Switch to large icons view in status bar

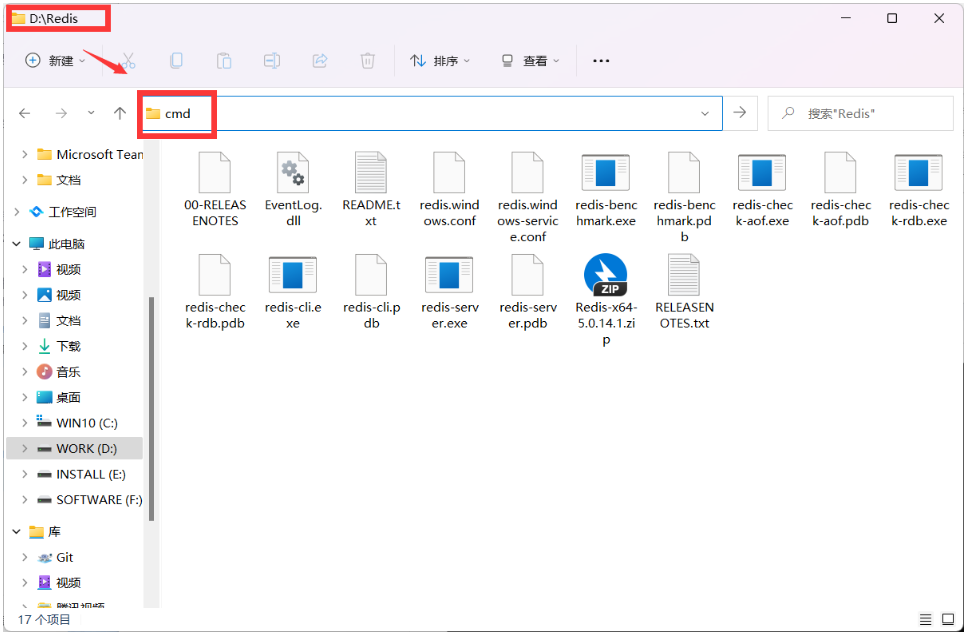coord(947,620)
